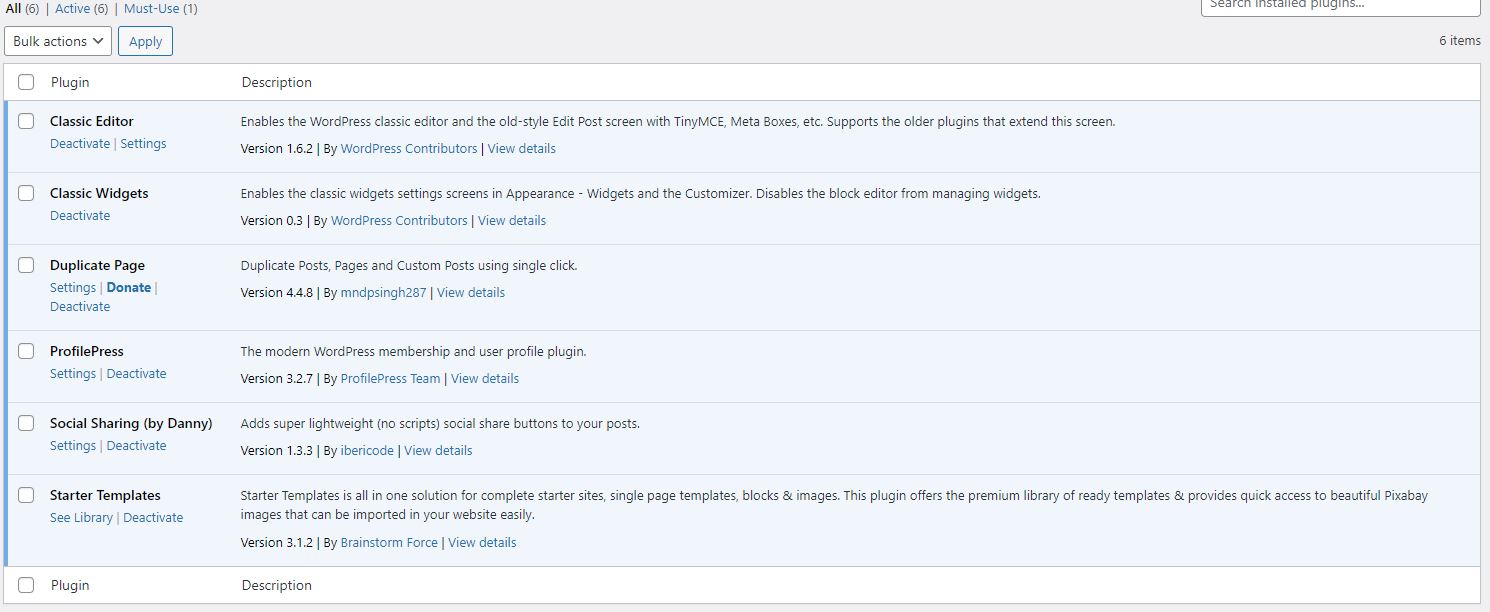Open WordPress Contributors link for Classic Widgets

399,220
